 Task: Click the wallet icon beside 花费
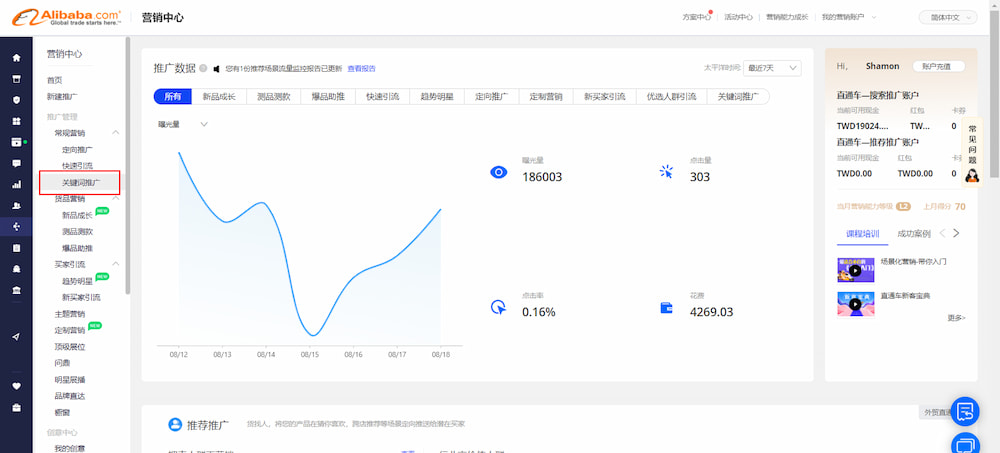[x=666, y=308]
